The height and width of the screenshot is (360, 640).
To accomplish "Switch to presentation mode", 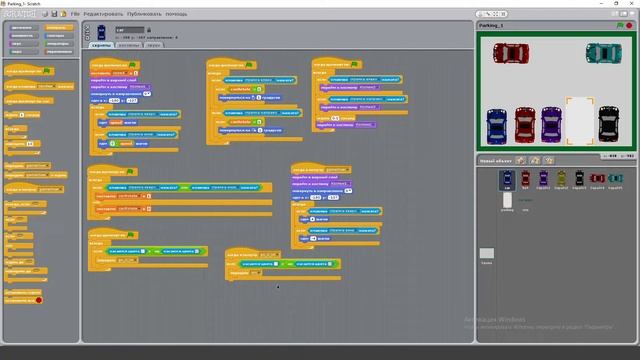I will (x=633, y=14).
